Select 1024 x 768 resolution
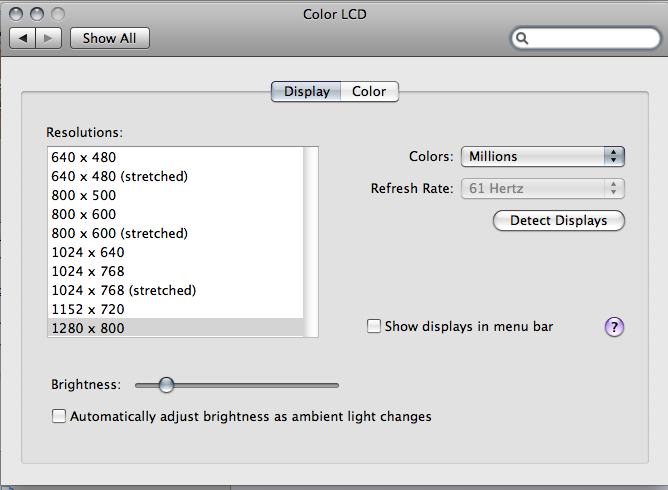Viewport: 668px width, 490px height. [176, 271]
